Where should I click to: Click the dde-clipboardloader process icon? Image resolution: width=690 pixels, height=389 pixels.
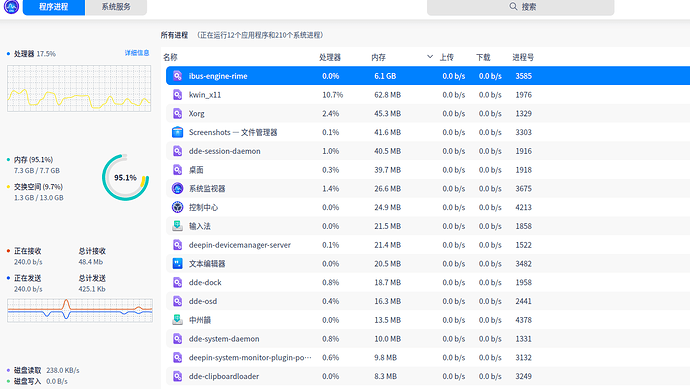pyautogui.click(x=177, y=376)
